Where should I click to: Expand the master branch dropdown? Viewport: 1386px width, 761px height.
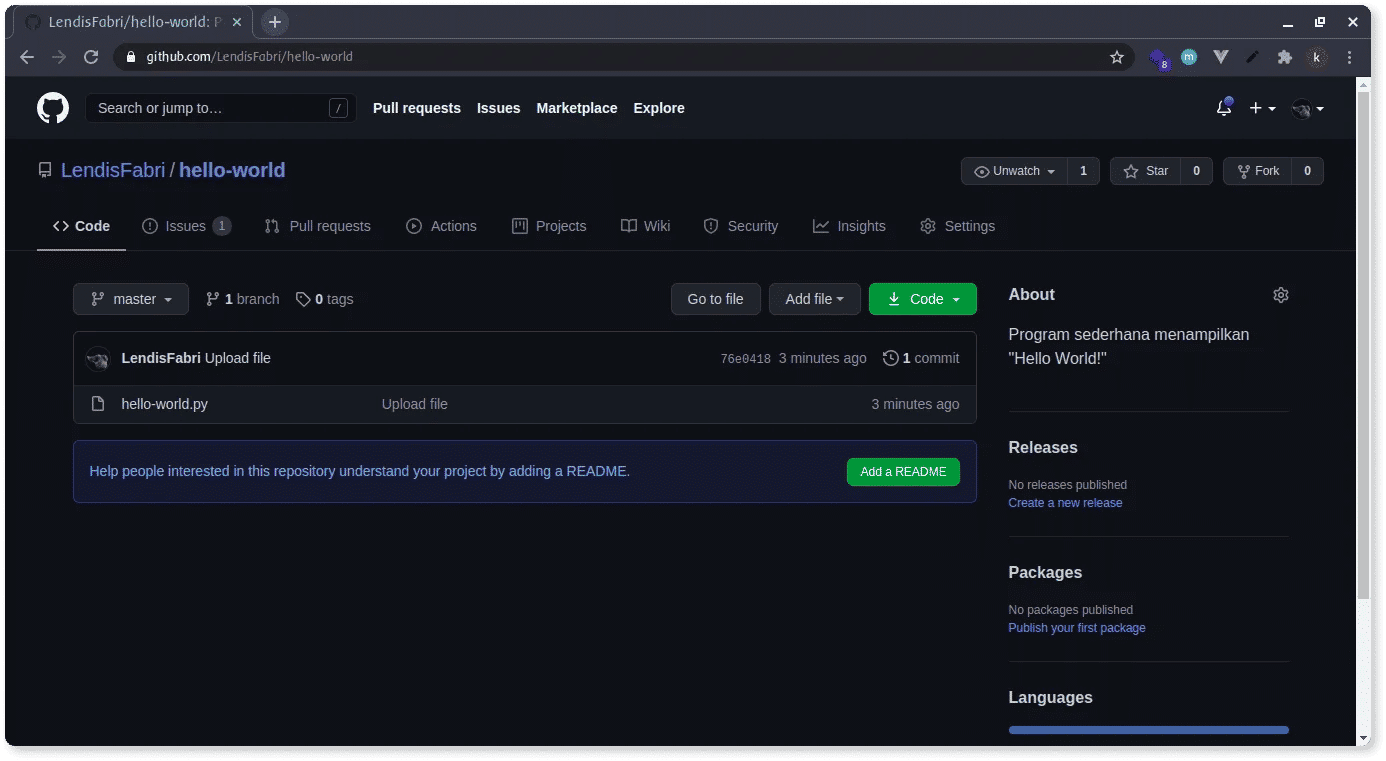point(131,299)
